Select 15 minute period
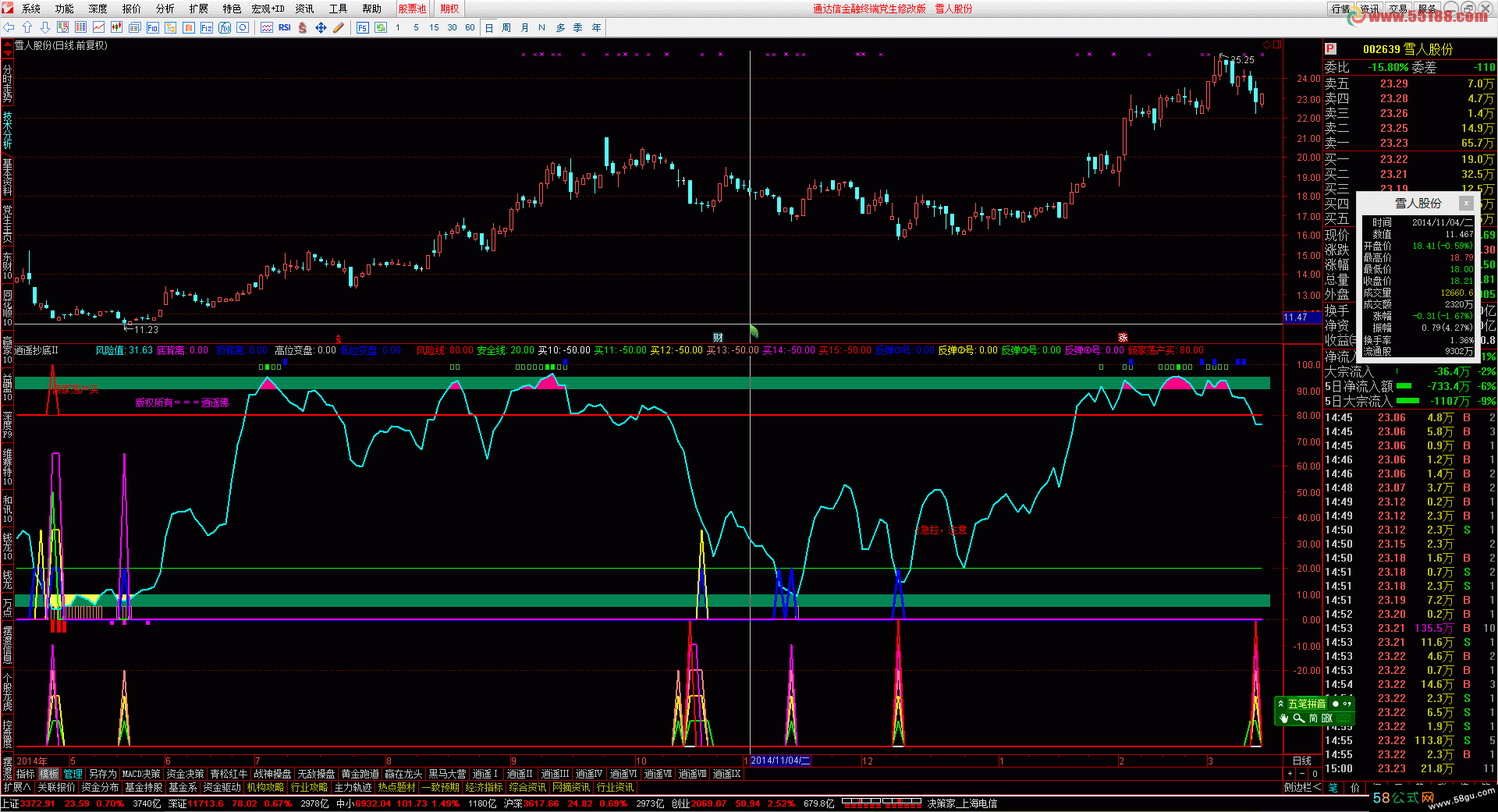Screen dimensions: 1498x812 tap(434, 27)
